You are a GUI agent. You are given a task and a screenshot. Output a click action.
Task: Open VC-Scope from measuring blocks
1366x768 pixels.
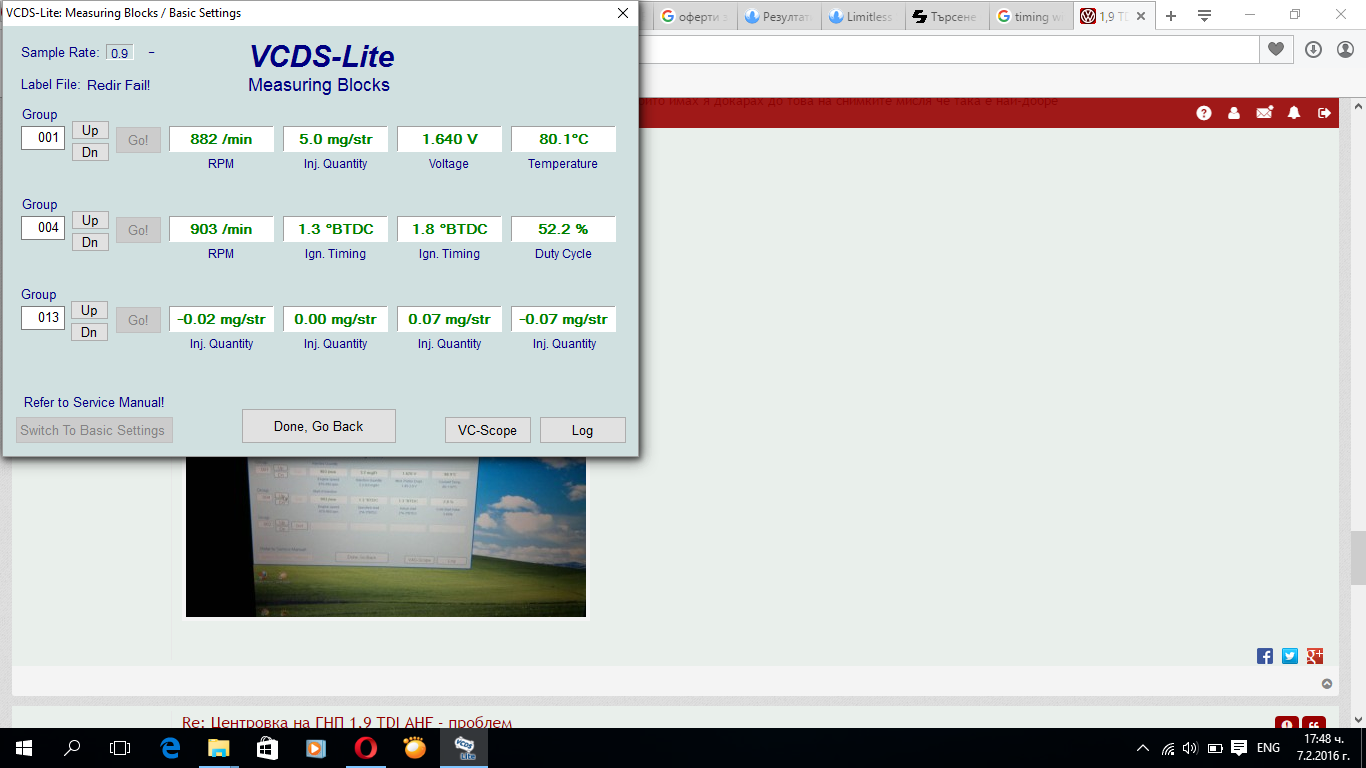tap(487, 430)
